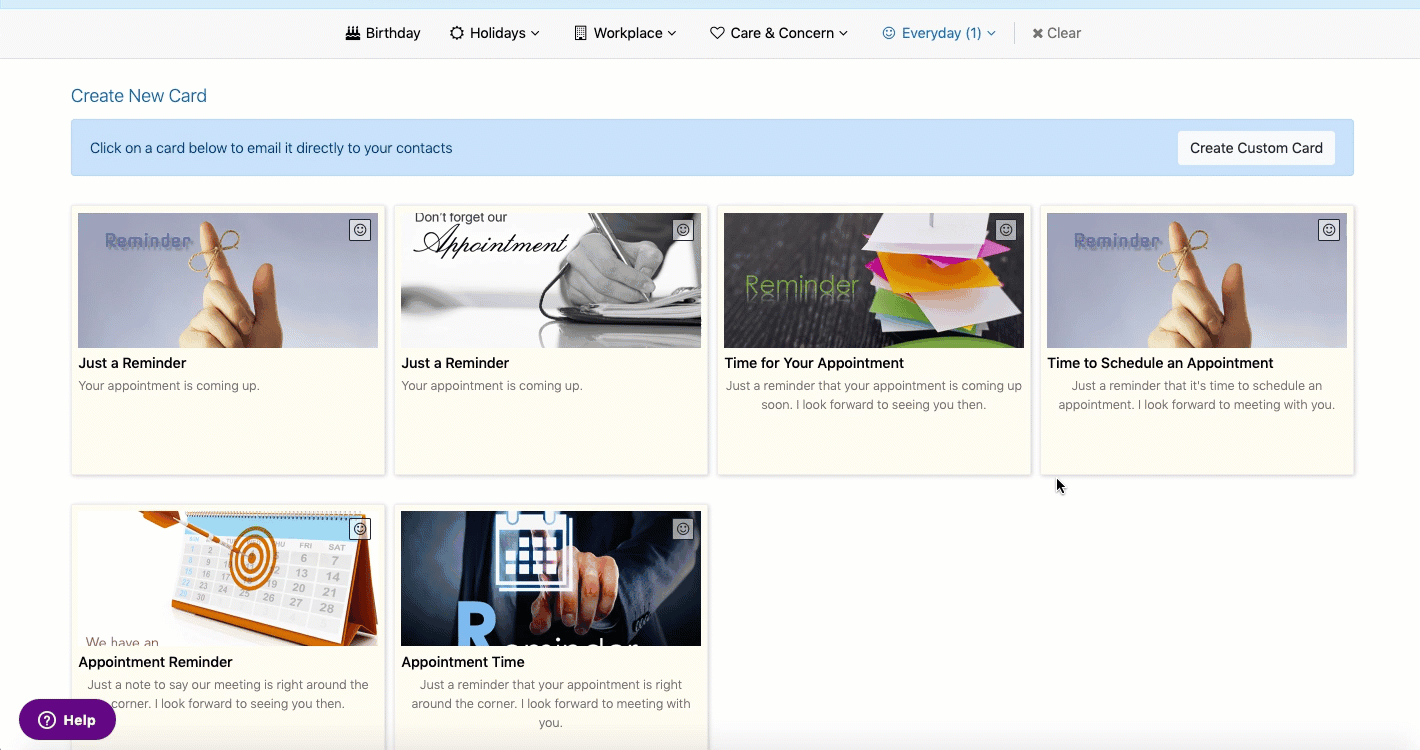Click the Create New Card heading
This screenshot has width=1420, height=750.
pos(139,96)
